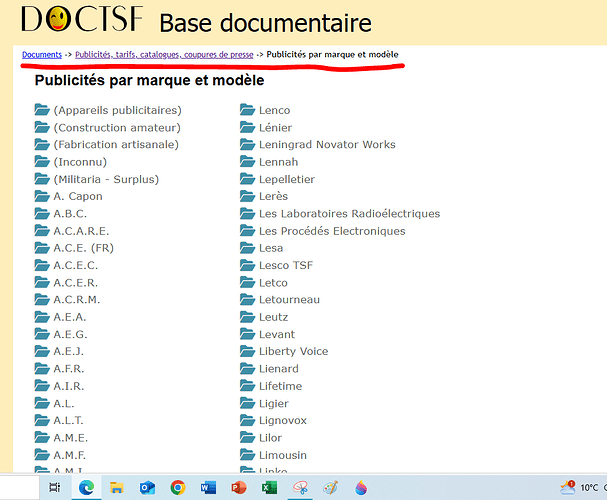Open the Lignovox folder icon
607x500 pixels.
[x=247, y=420]
